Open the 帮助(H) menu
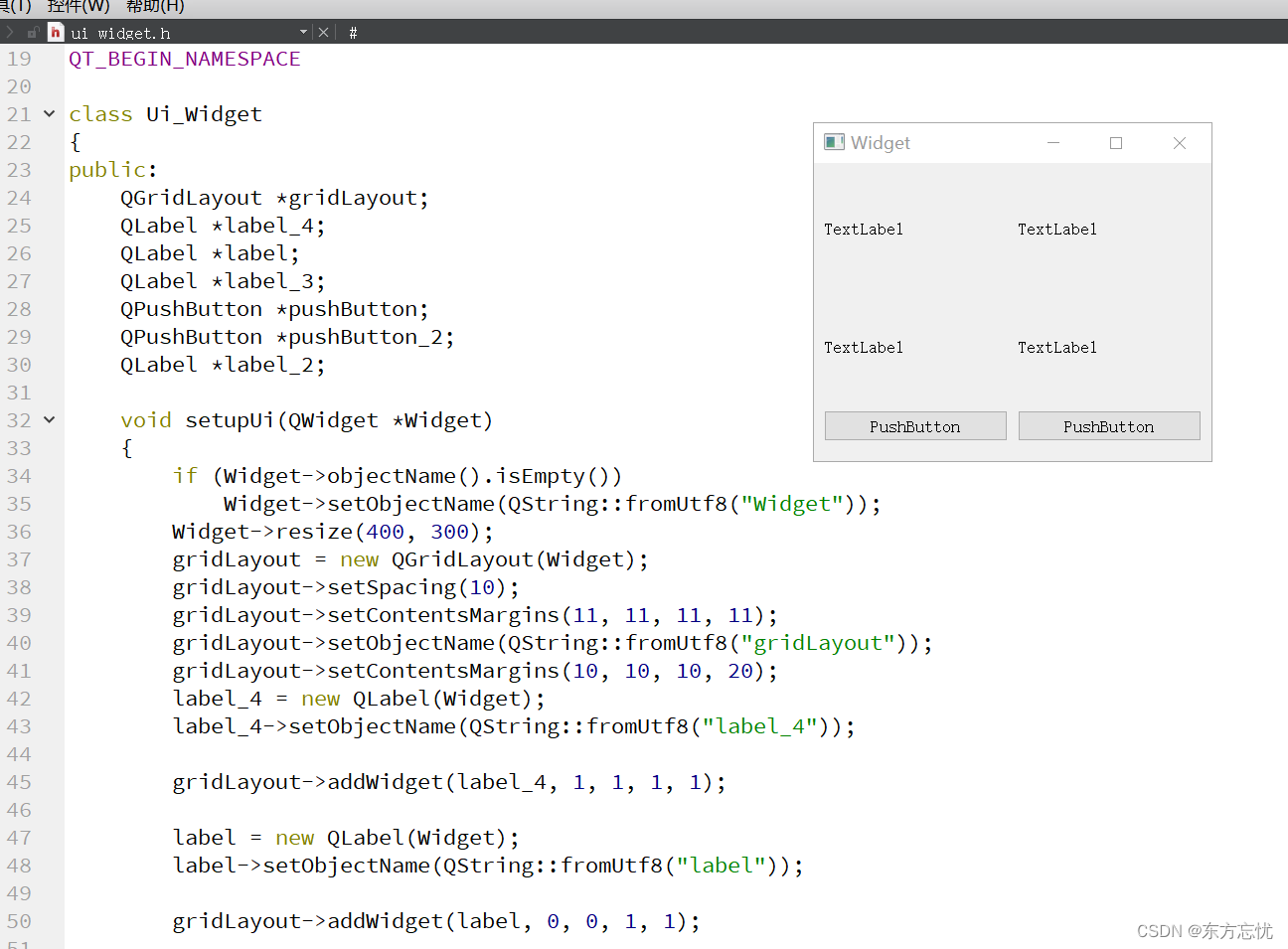 pos(155,7)
